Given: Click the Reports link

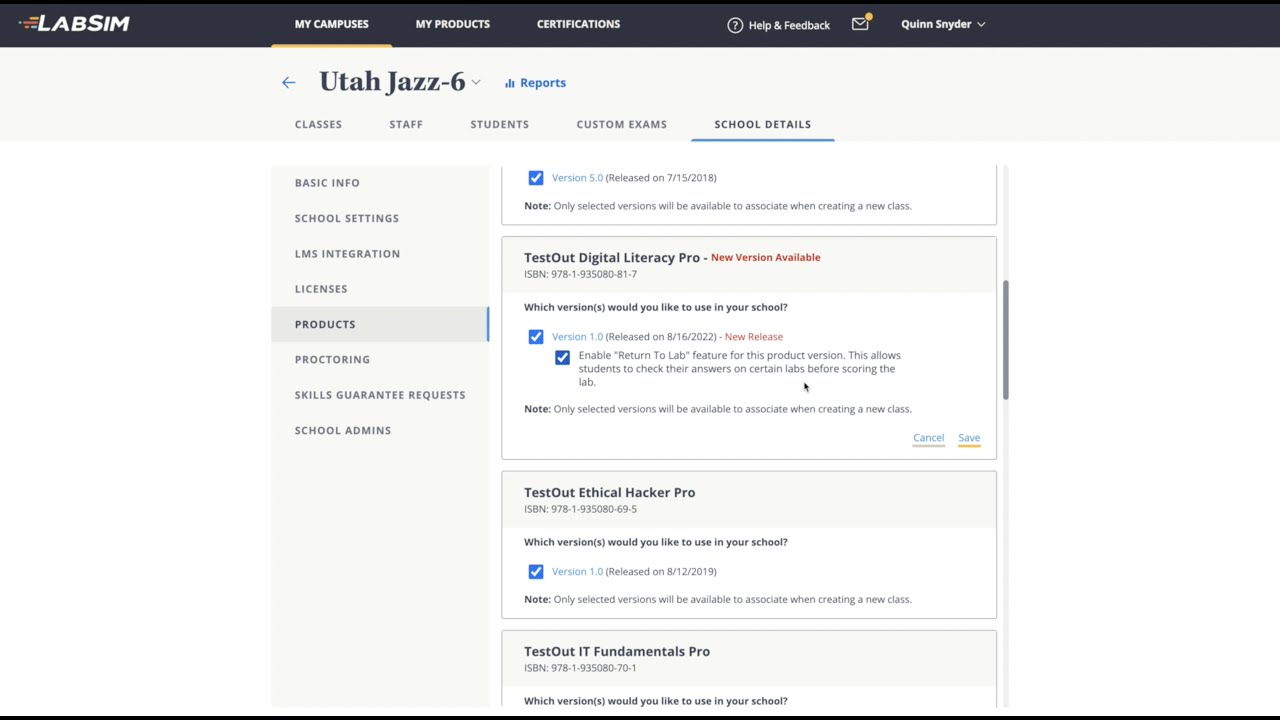Looking at the screenshot, I should tap(543, 83).
